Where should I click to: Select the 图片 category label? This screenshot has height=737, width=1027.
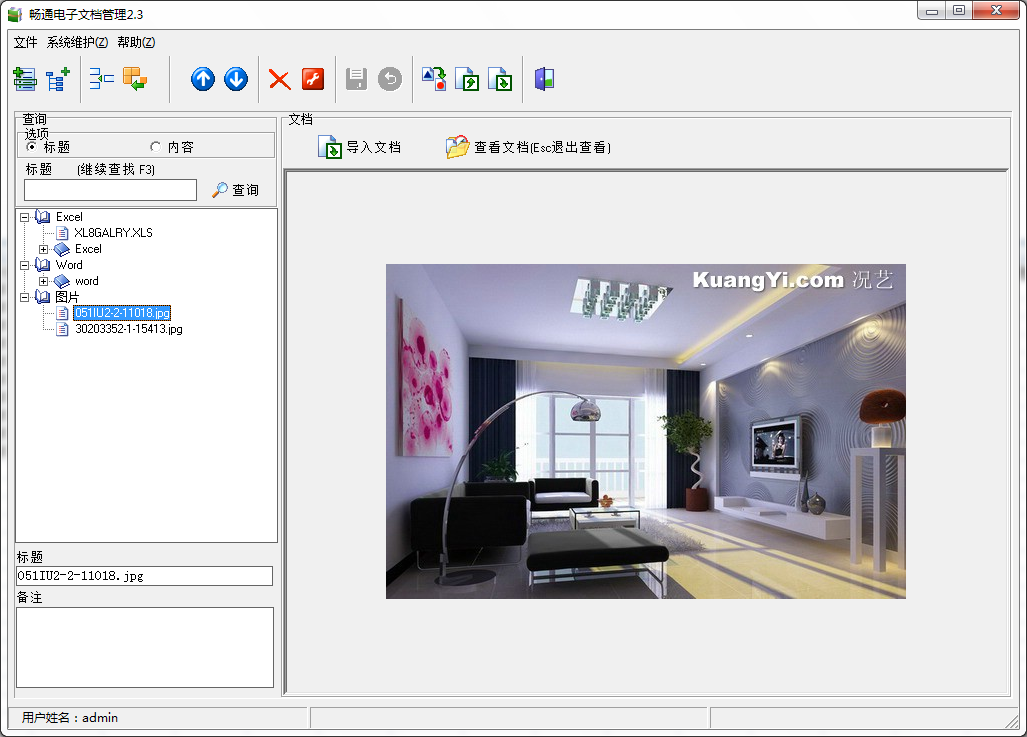click(67, 297)
